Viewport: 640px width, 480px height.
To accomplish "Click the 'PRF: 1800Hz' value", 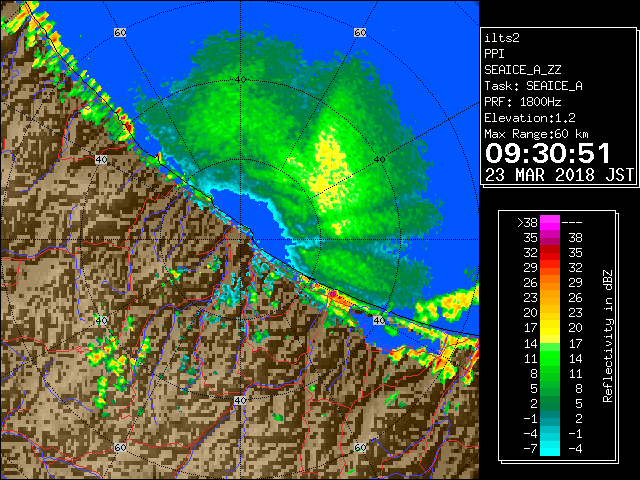I will click(x=523, y=102).
